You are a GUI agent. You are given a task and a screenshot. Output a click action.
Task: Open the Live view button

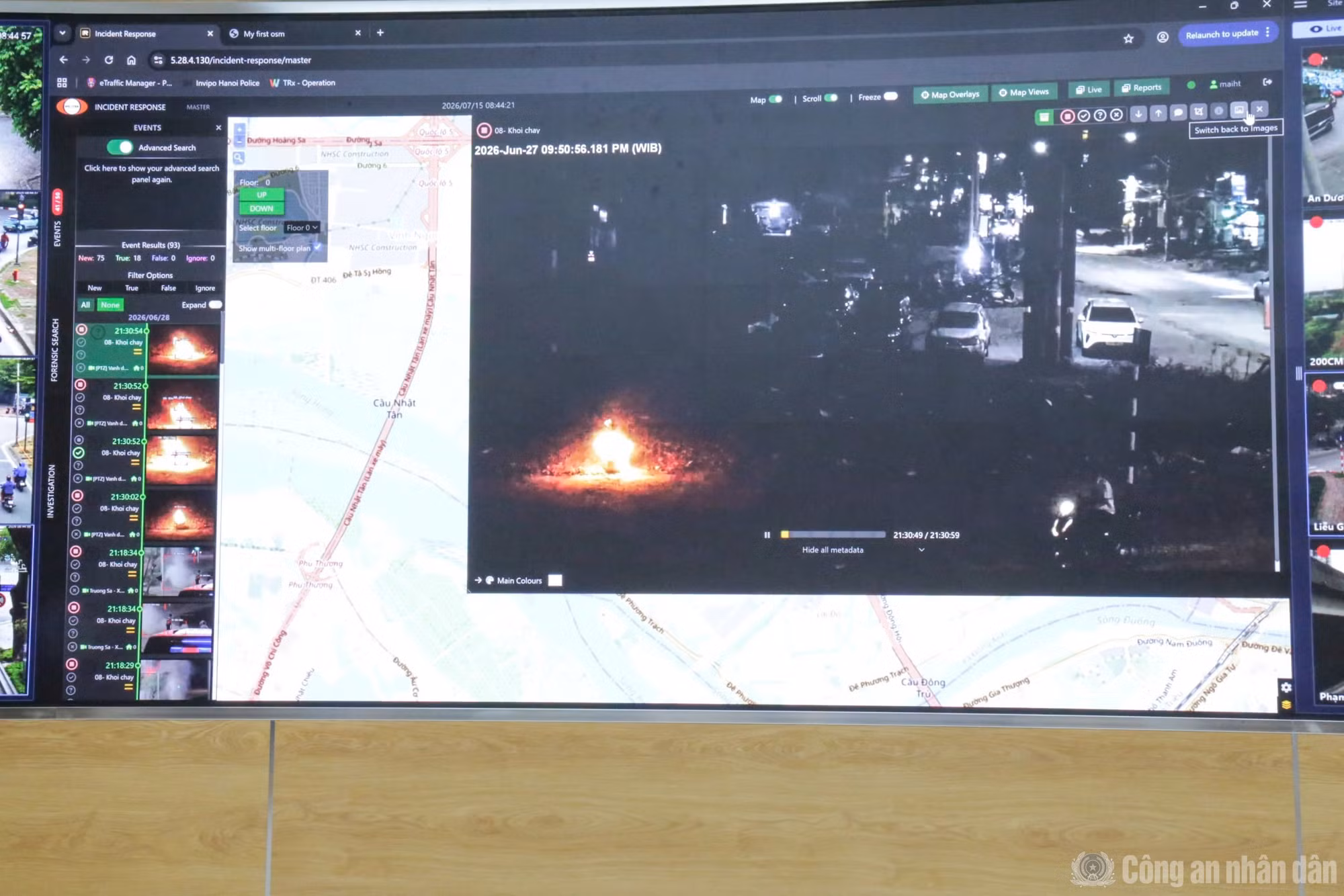(1089, 89)
